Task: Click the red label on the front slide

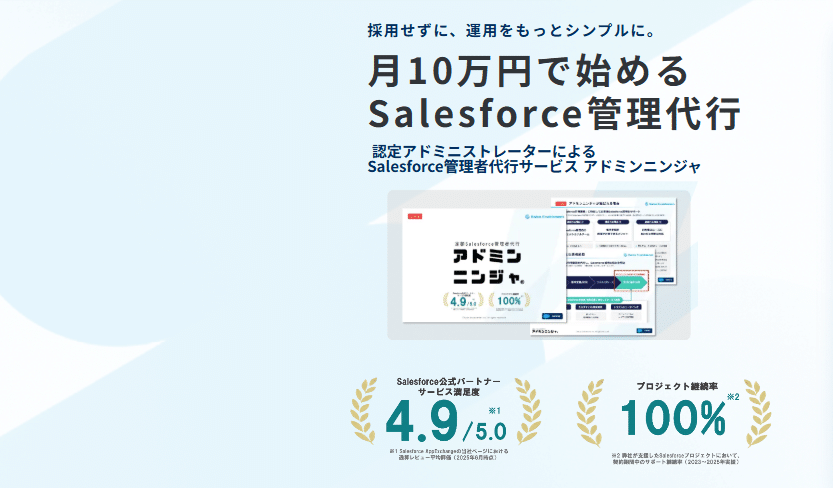Action: click(x=411, y=215)
